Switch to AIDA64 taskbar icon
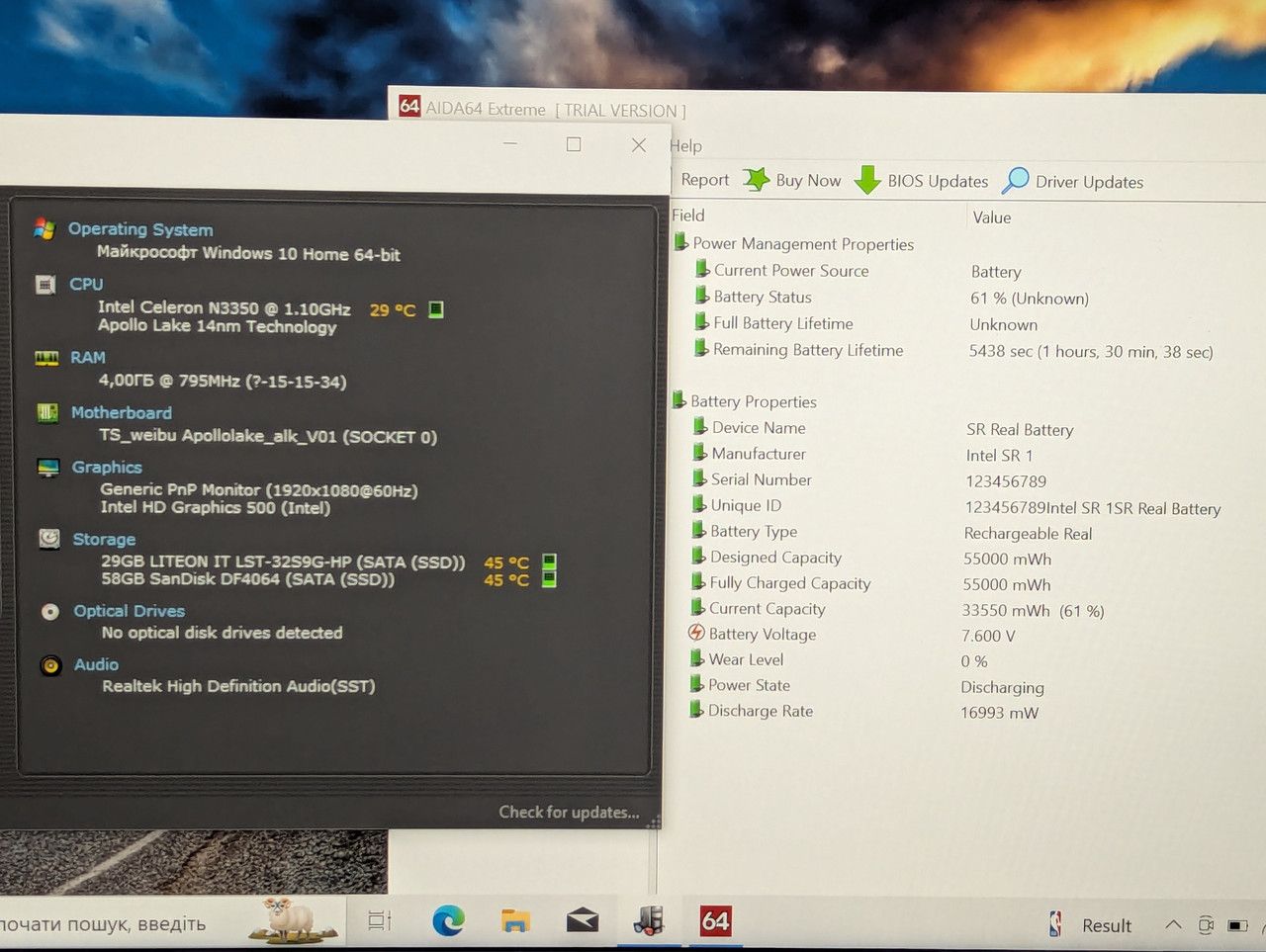 tap(715, 921)
